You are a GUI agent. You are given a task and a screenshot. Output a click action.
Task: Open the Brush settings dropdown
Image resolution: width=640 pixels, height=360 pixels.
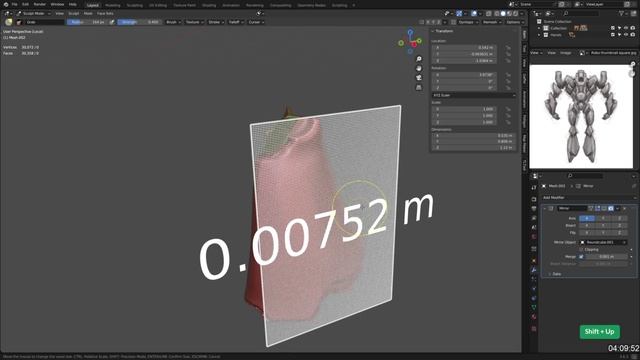[x=173, y=22]
